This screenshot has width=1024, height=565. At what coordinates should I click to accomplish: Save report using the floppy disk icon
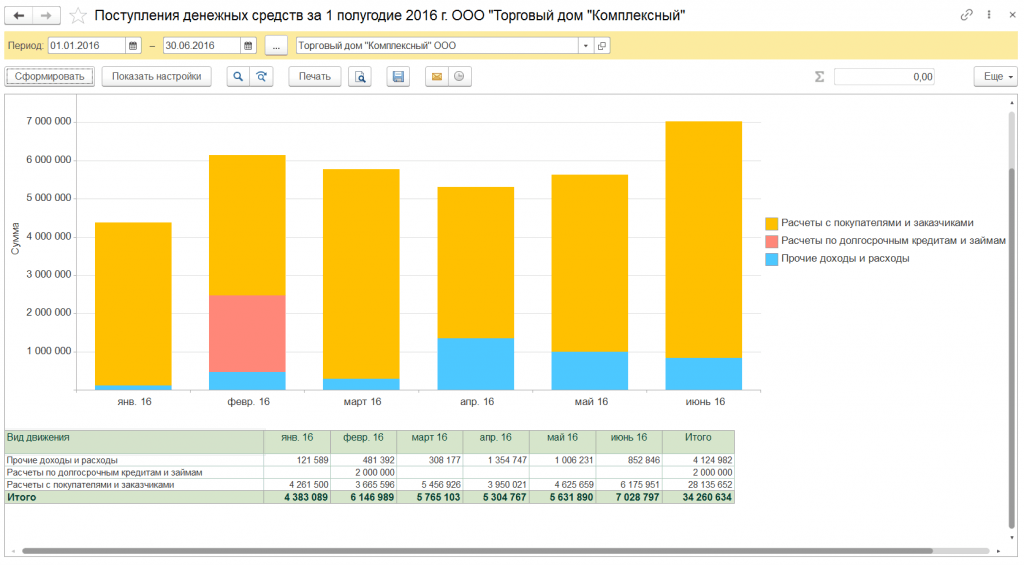pyautogui.click(x=398, y=77)
